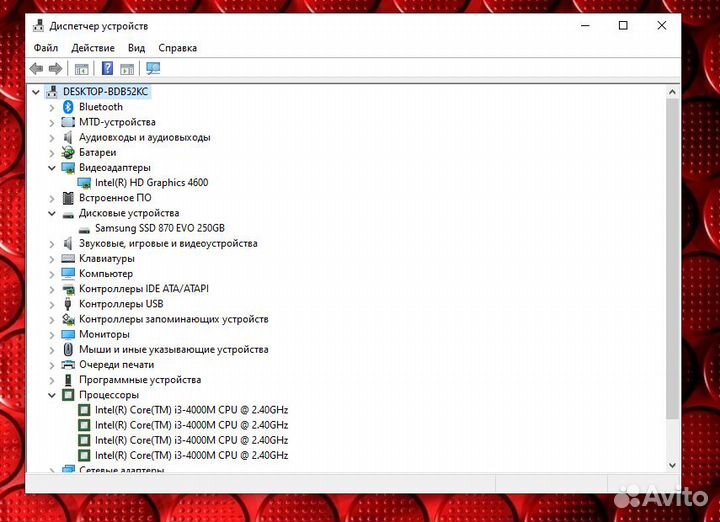Select Samsung SSD 870 EVO 250GB entry
The image size is (720, 522).
(160, 228)
